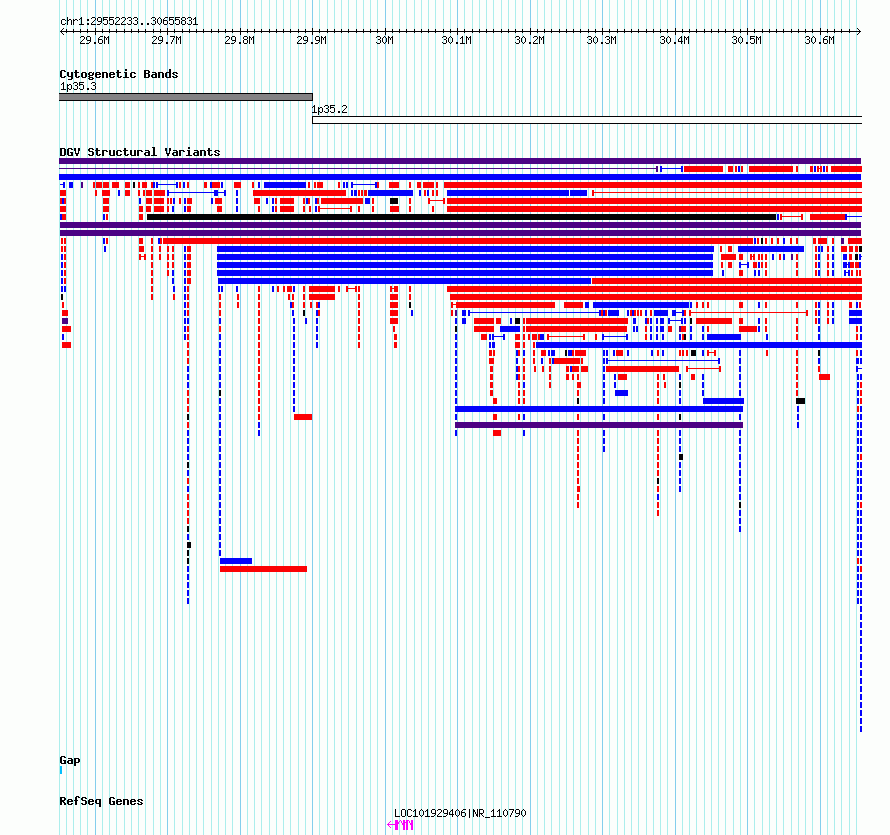Click the 30.1M ruler label
This screenshot has height=835, width=890.
tap(457, 40)
